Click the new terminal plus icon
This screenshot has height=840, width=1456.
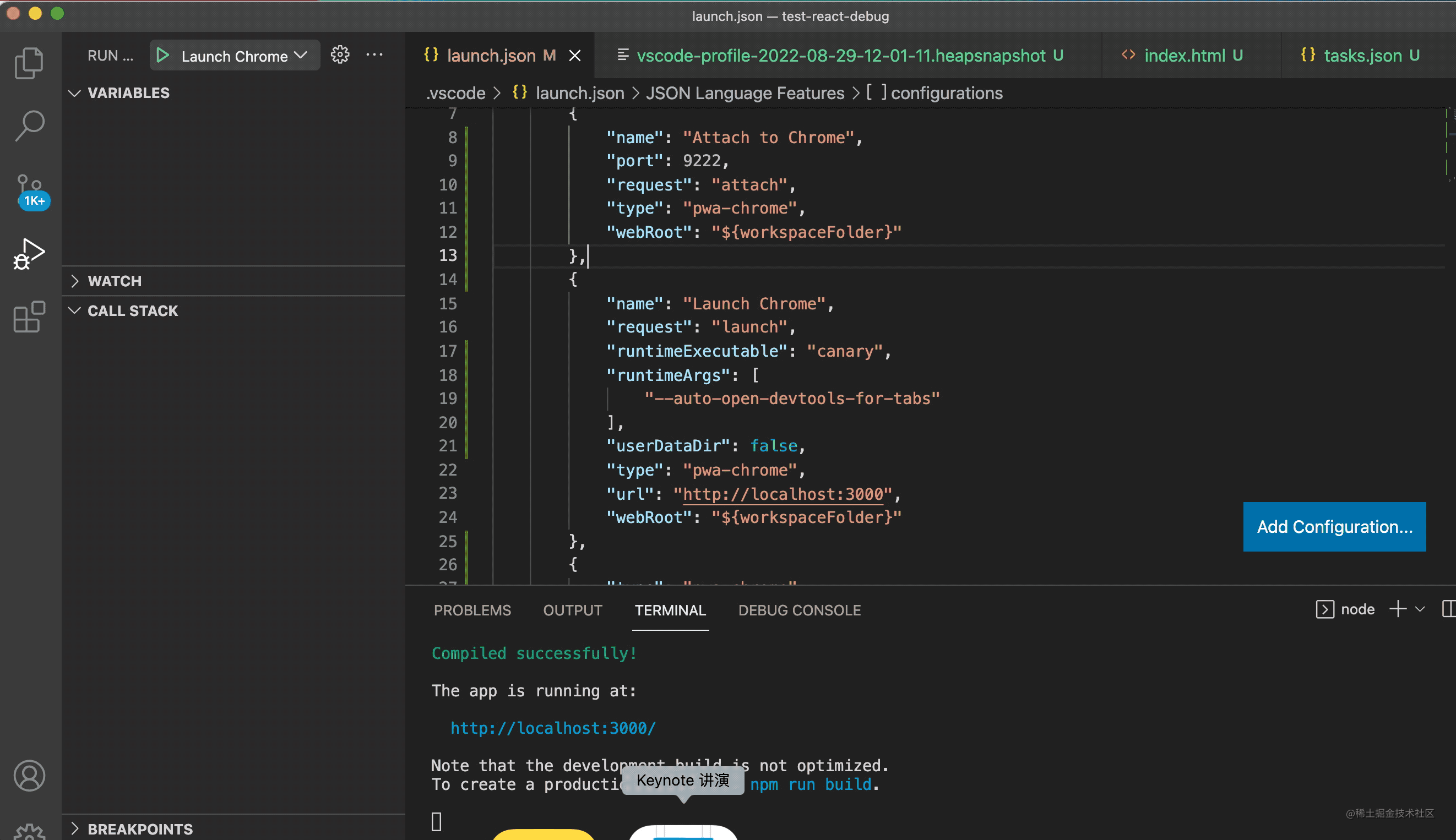pos(1397,609)
